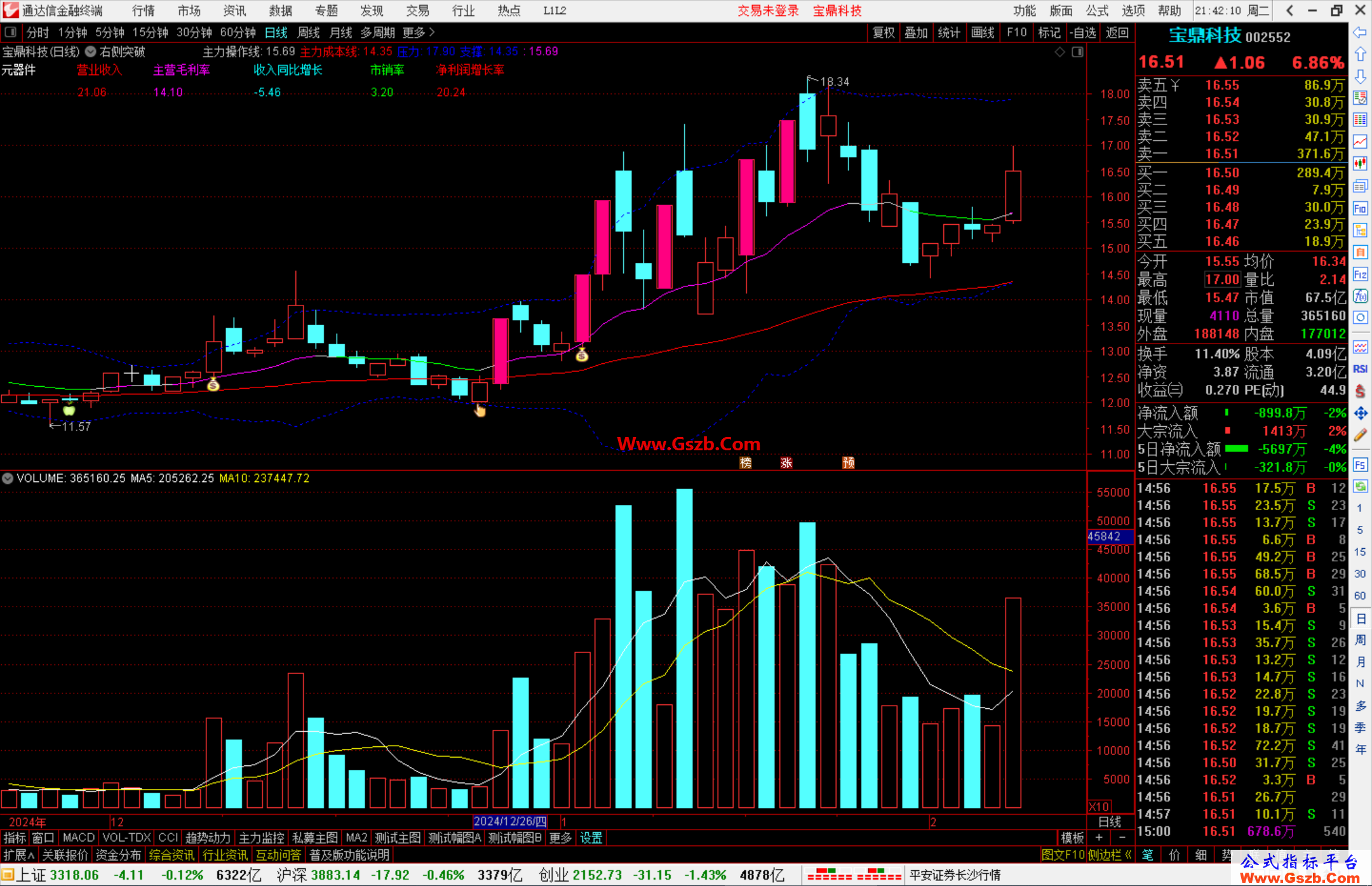The height and width of the screenshot is (886, 1372).
Task: Click the 复权 button
Action: pyautogui.click(x=884, y=32)
